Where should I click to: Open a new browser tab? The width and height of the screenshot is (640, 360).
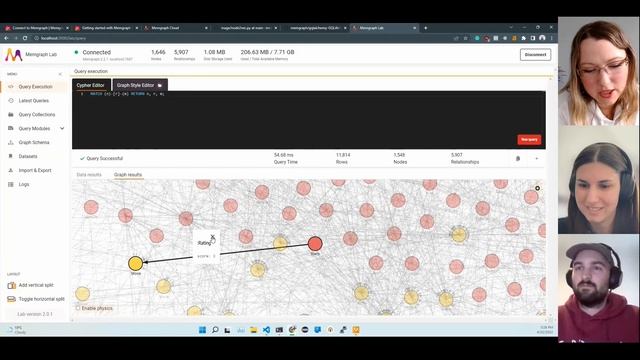pyautogui.click(x=426, y=28)
